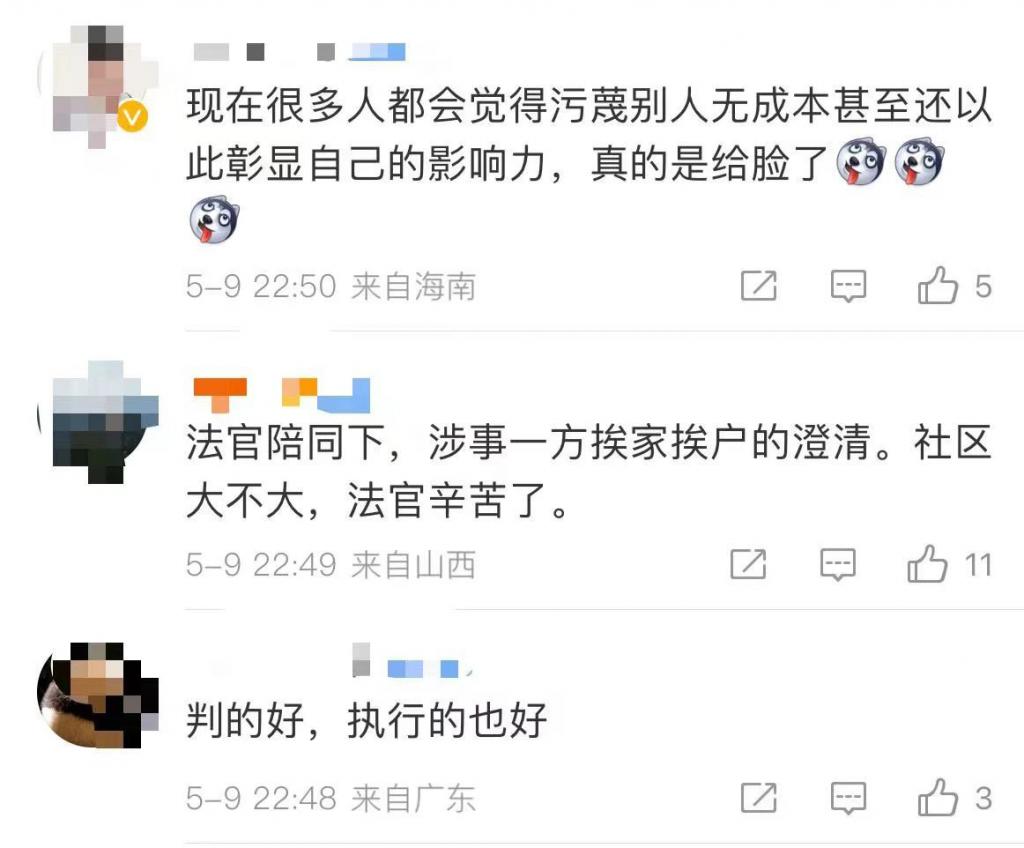Repost the comment from 海南
Image resolution: width=1024 pixels, height=848 pixels.
pyautogui.click(x=759, y=285)
